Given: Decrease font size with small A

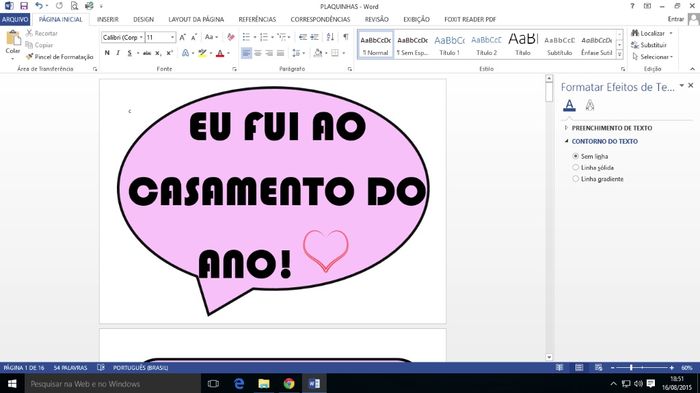Looking at the screenshot, I should [194, 37].
